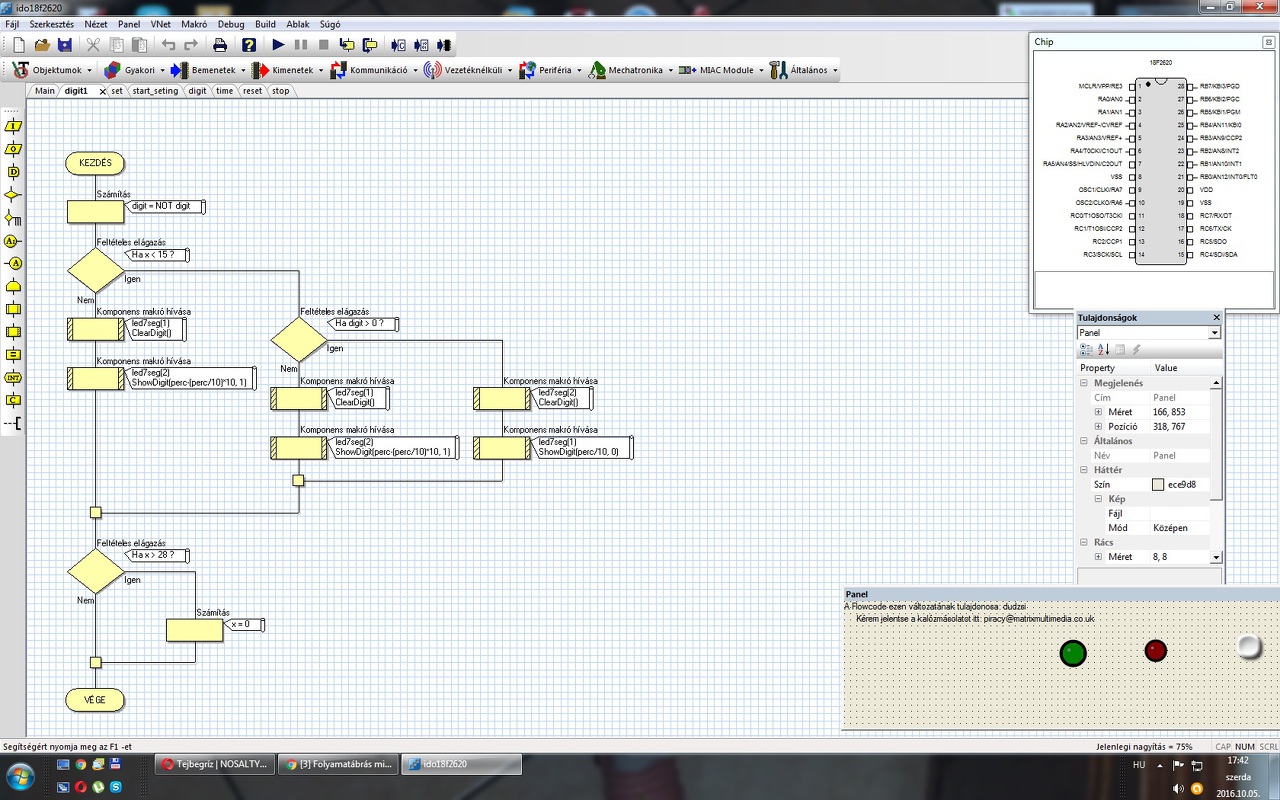Select the Decision diamond icon
This screenshot has height=800, width=1280.
coord(13,195)
